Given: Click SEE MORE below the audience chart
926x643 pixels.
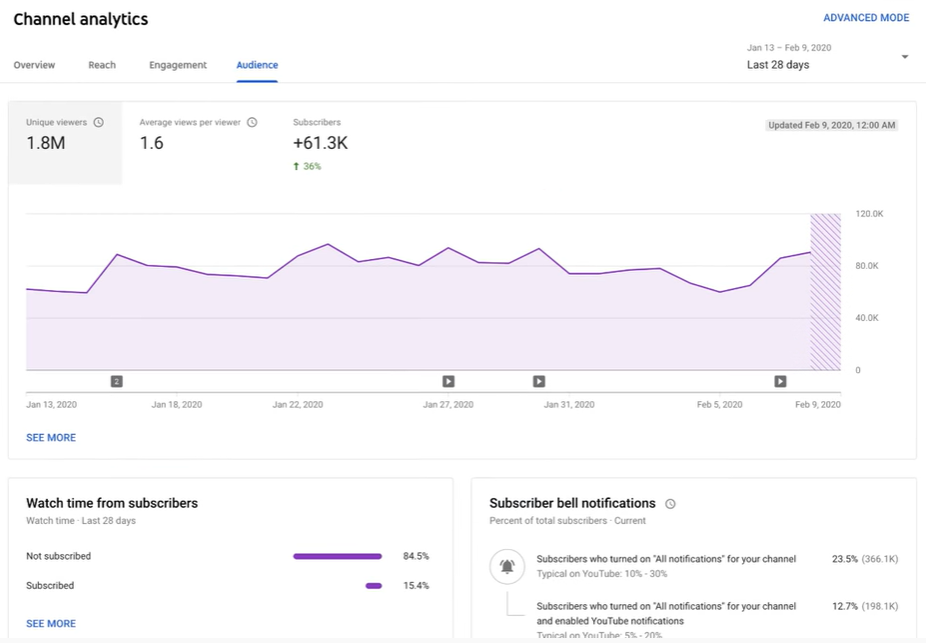Looking at the screenshot, I should pos(50,437).
